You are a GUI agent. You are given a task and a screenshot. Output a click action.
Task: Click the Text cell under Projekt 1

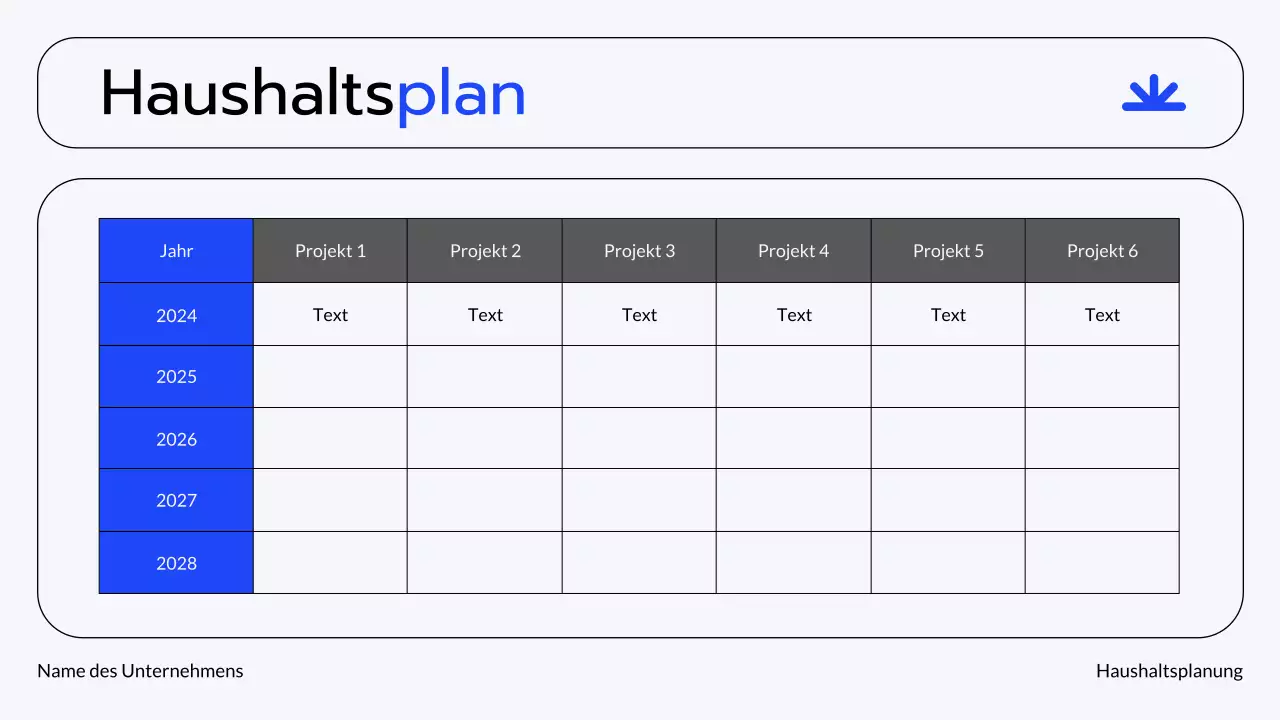[330, 315]
